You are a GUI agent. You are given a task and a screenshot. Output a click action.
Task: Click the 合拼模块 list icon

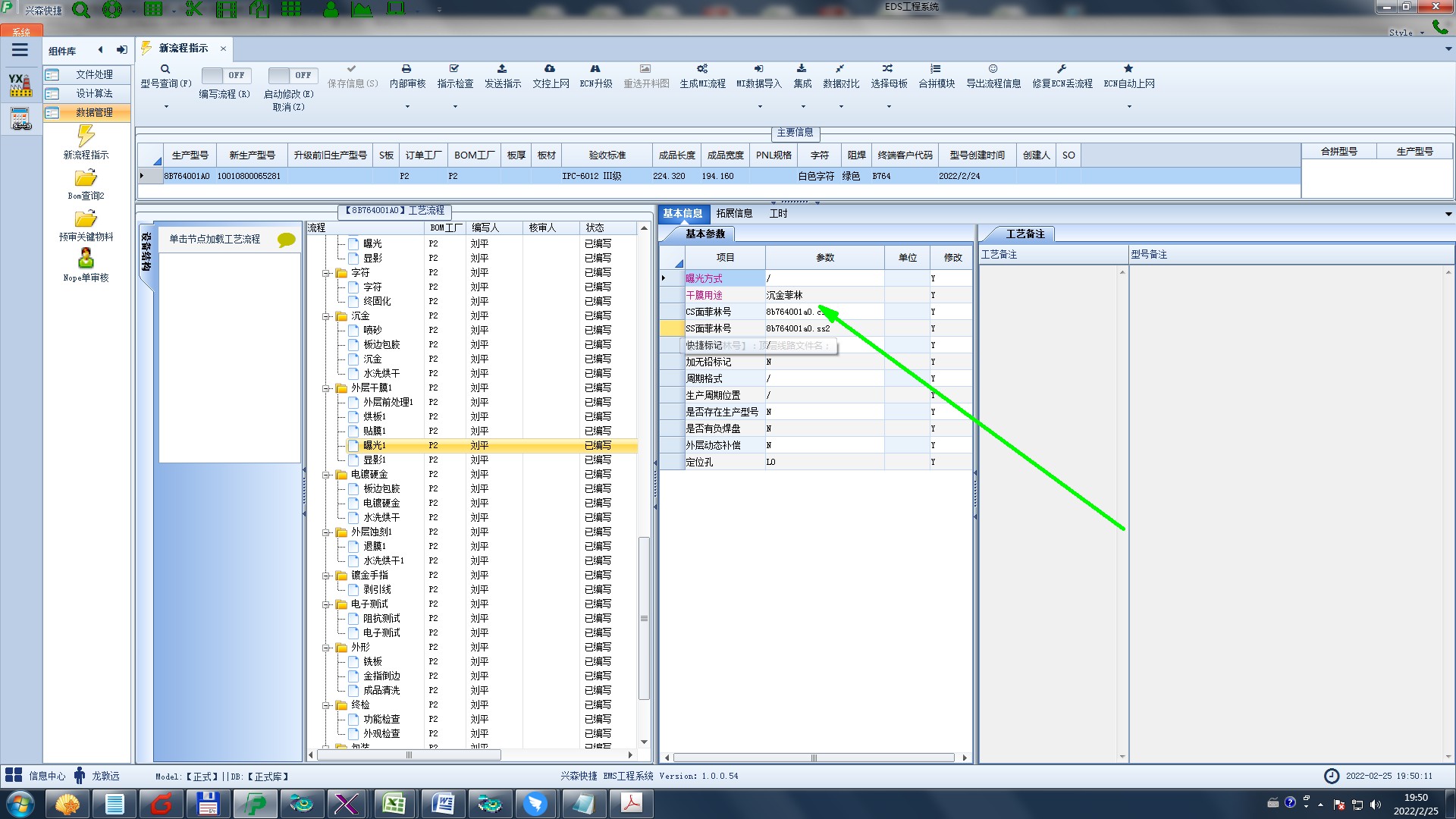click(x=936, y=68)
